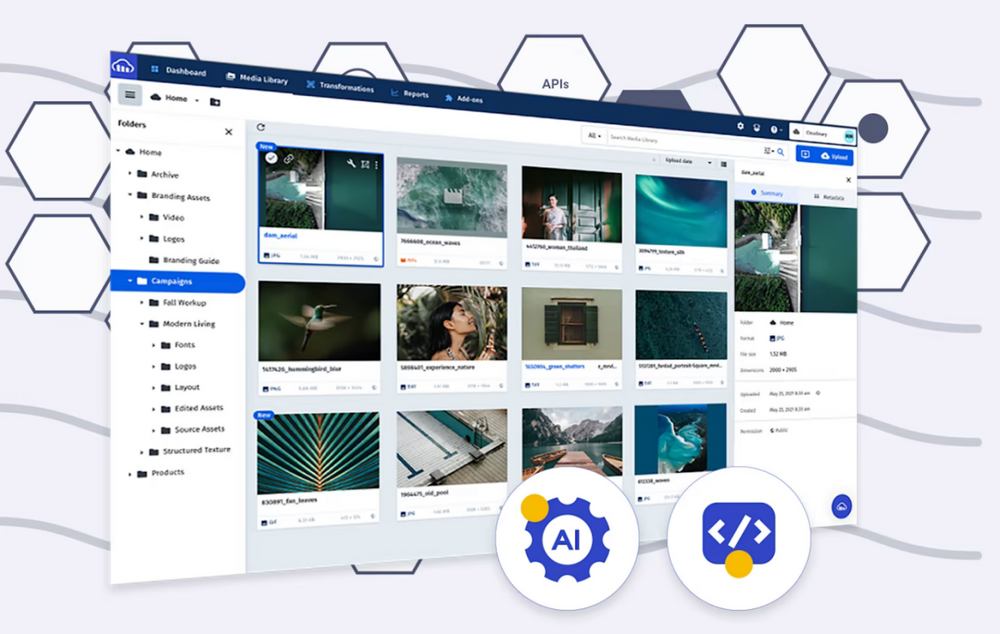The height and width of the screenshot is (634, 1000).
Task: Toggle the hamburger folder panel button
Action: [x=130, y=94]
